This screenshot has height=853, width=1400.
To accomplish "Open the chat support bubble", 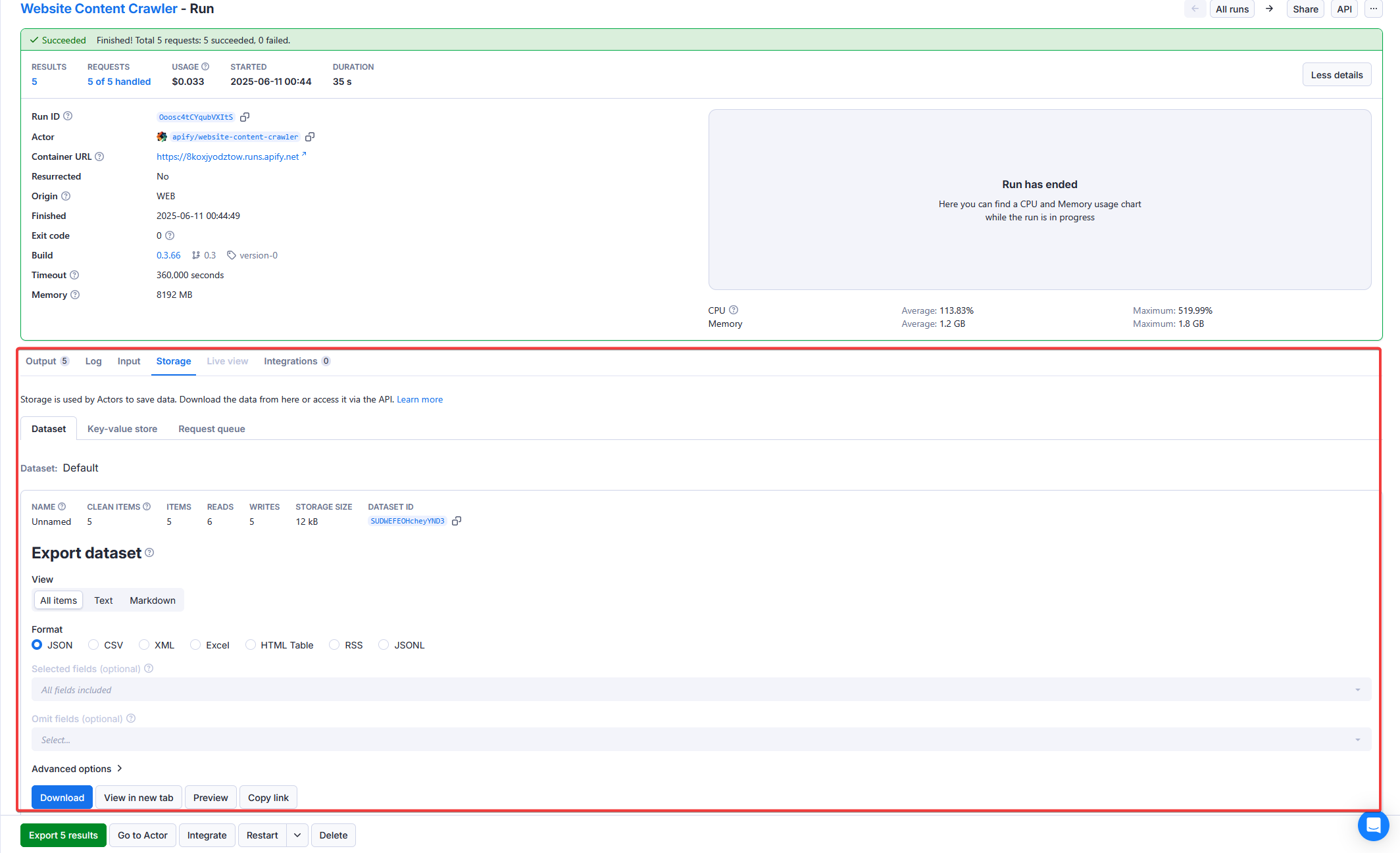I will 1373,825.
